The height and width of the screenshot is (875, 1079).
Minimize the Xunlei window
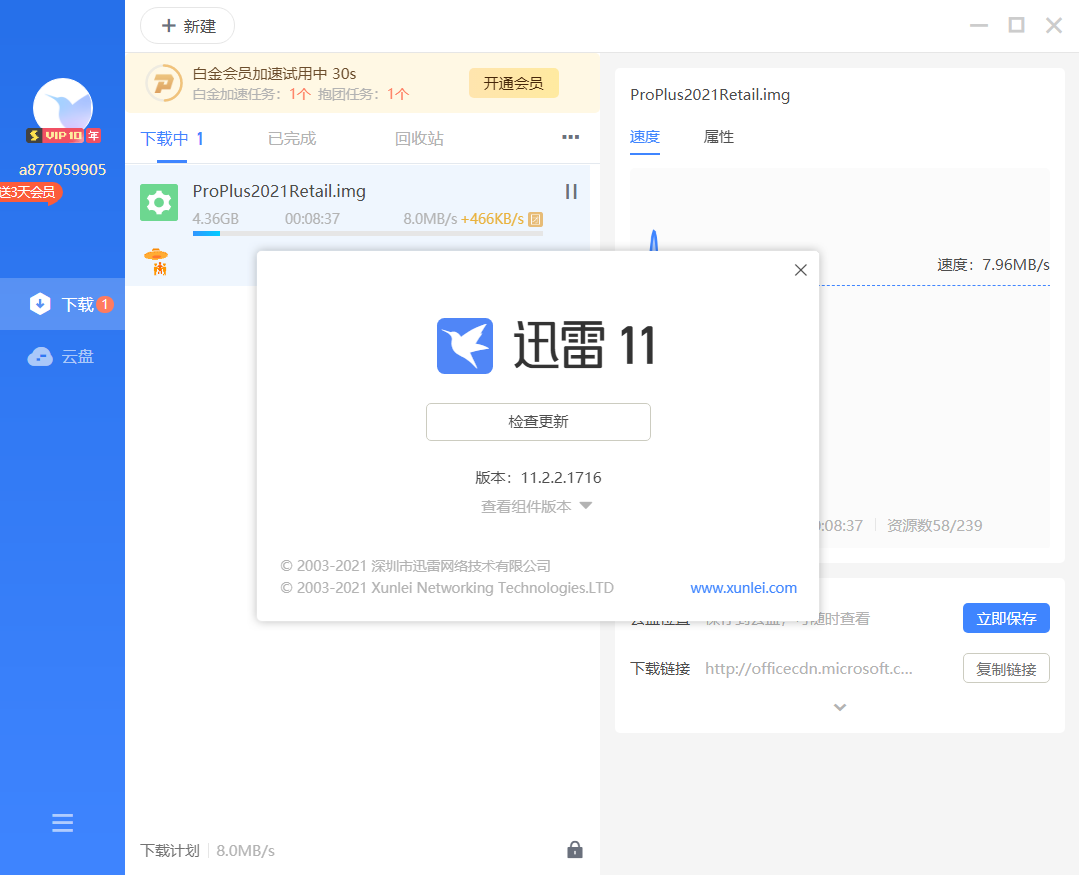pos(979,25)
